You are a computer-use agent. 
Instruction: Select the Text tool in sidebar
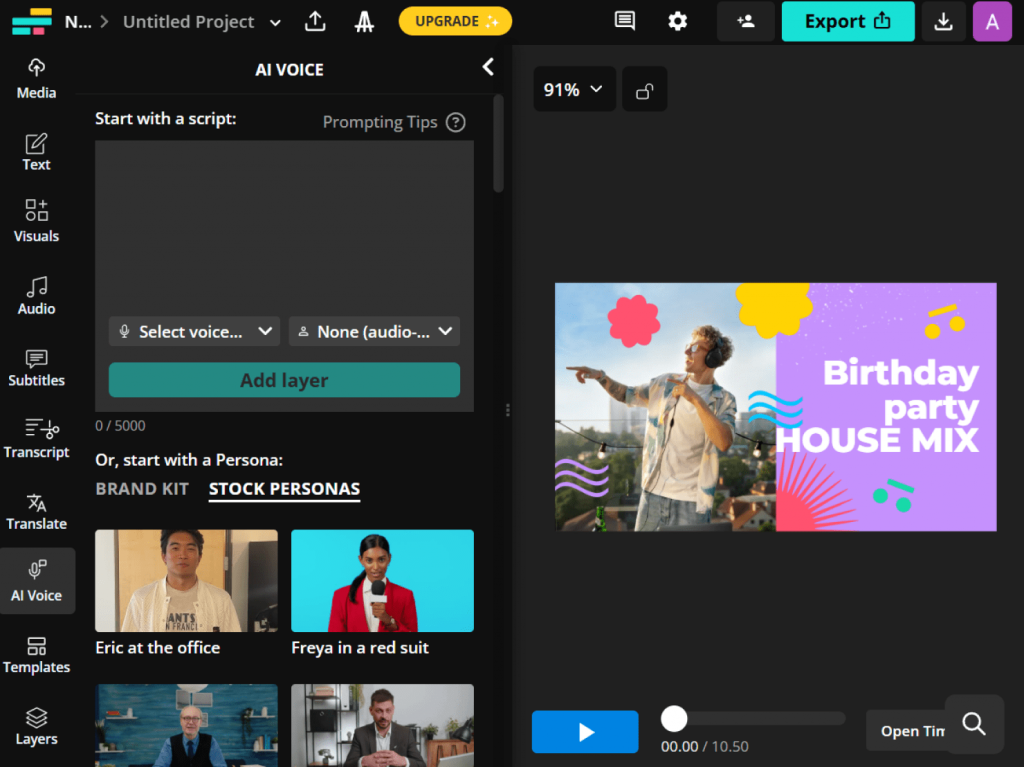pos(36,151)
